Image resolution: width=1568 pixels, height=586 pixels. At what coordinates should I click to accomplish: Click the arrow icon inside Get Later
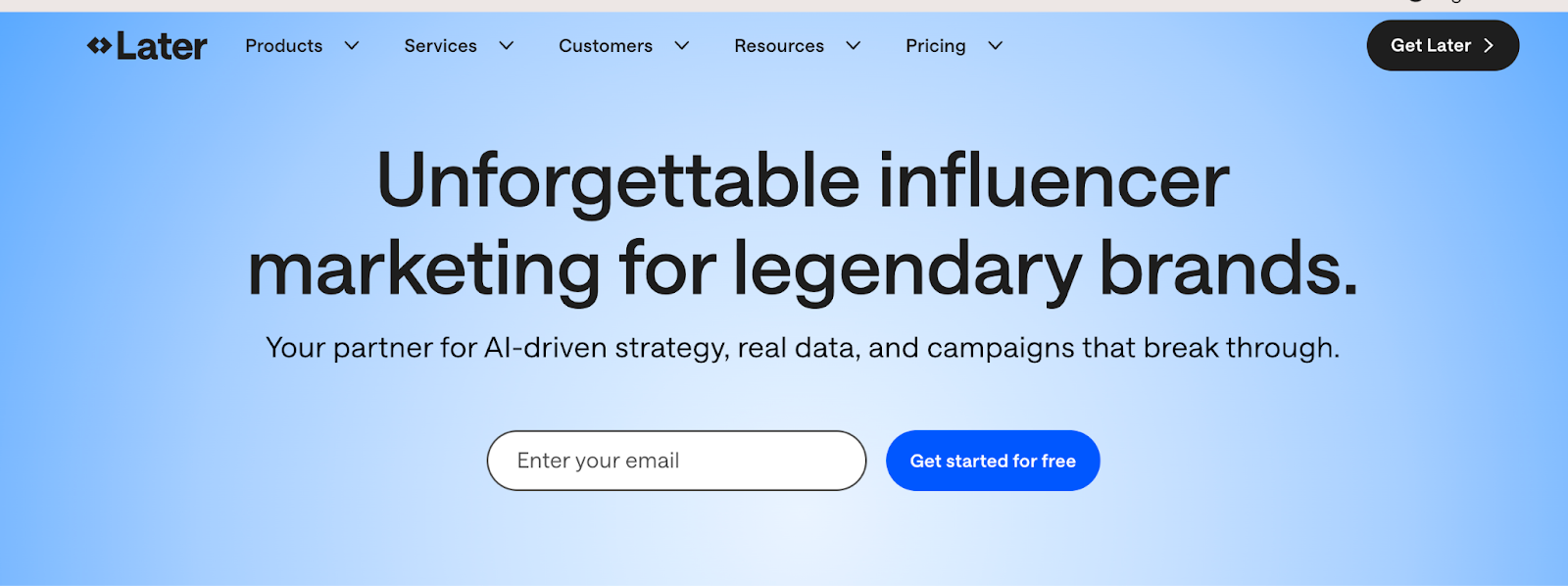[1489, 46]
